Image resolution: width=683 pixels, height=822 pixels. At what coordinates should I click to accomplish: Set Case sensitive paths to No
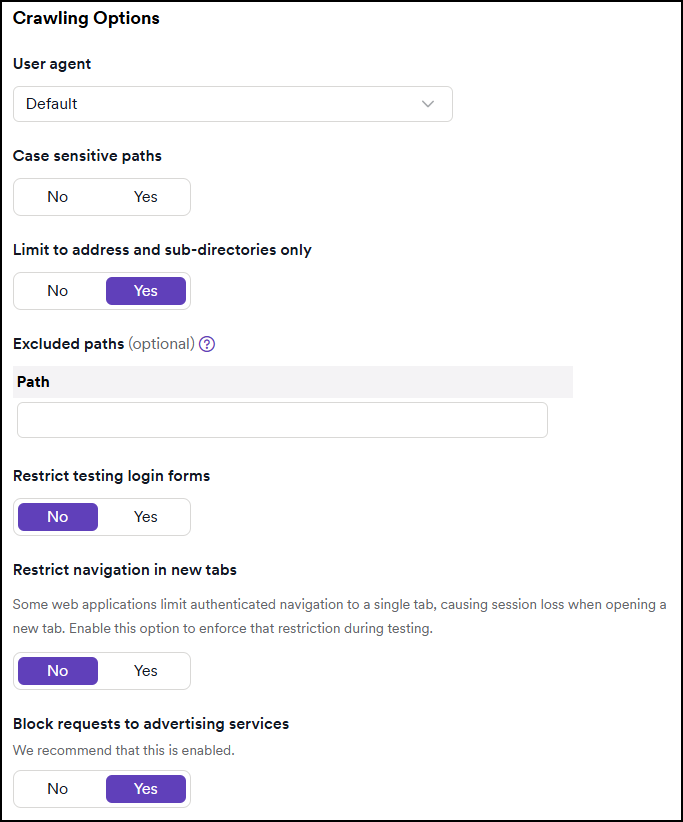(57, 197)
